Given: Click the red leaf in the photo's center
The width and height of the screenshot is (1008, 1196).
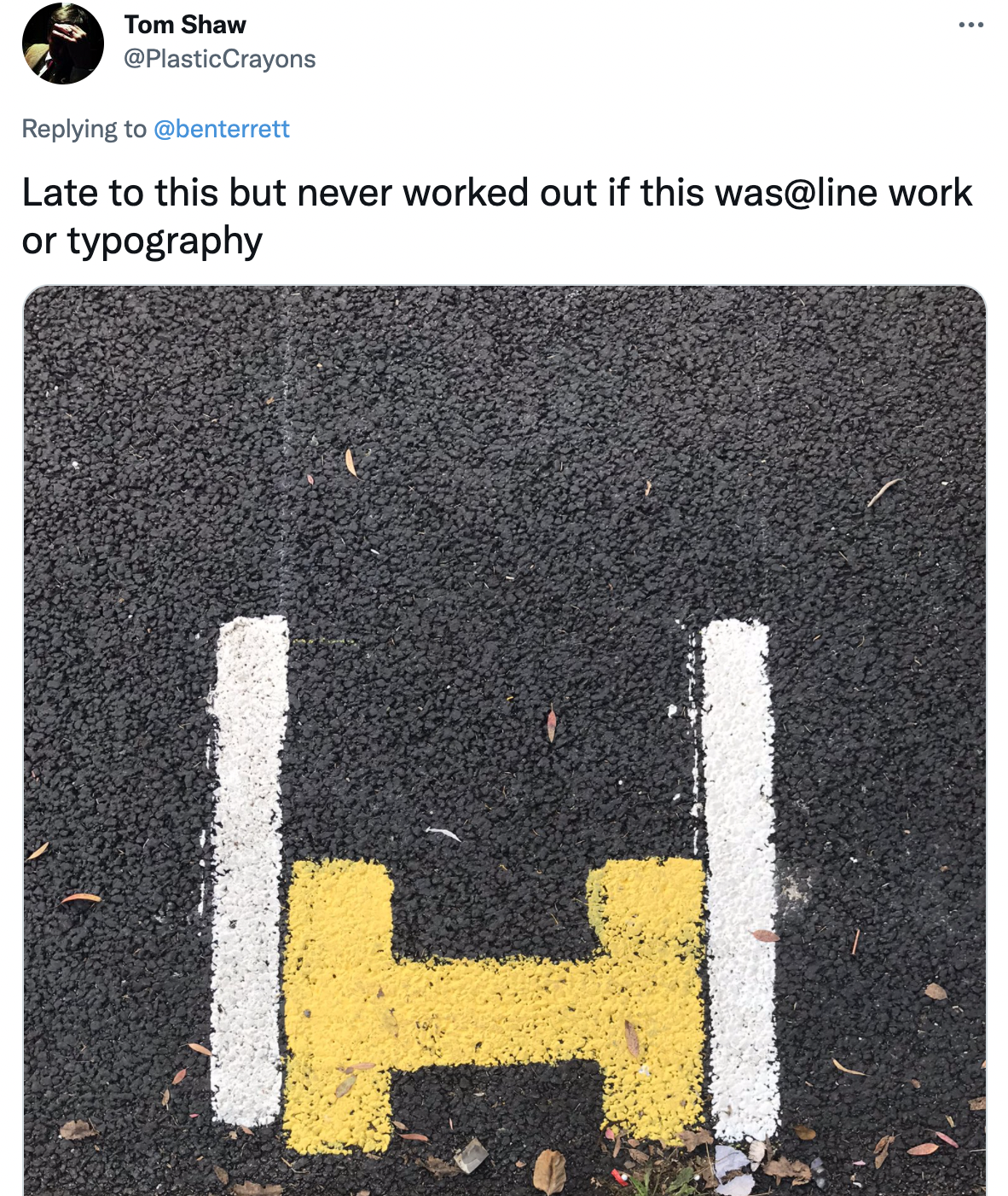Looking at the screenshot, I should 552,723.
